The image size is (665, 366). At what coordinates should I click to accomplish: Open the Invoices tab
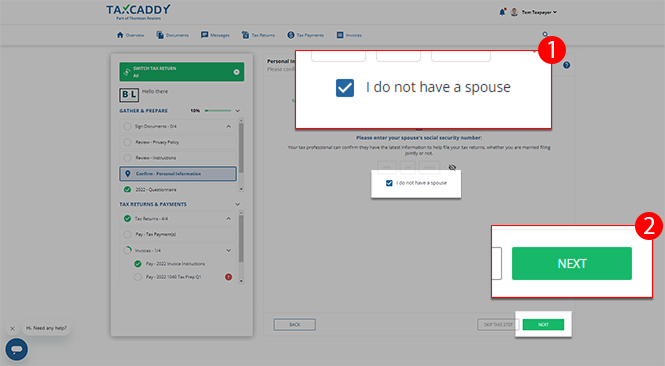click(349, 35)
